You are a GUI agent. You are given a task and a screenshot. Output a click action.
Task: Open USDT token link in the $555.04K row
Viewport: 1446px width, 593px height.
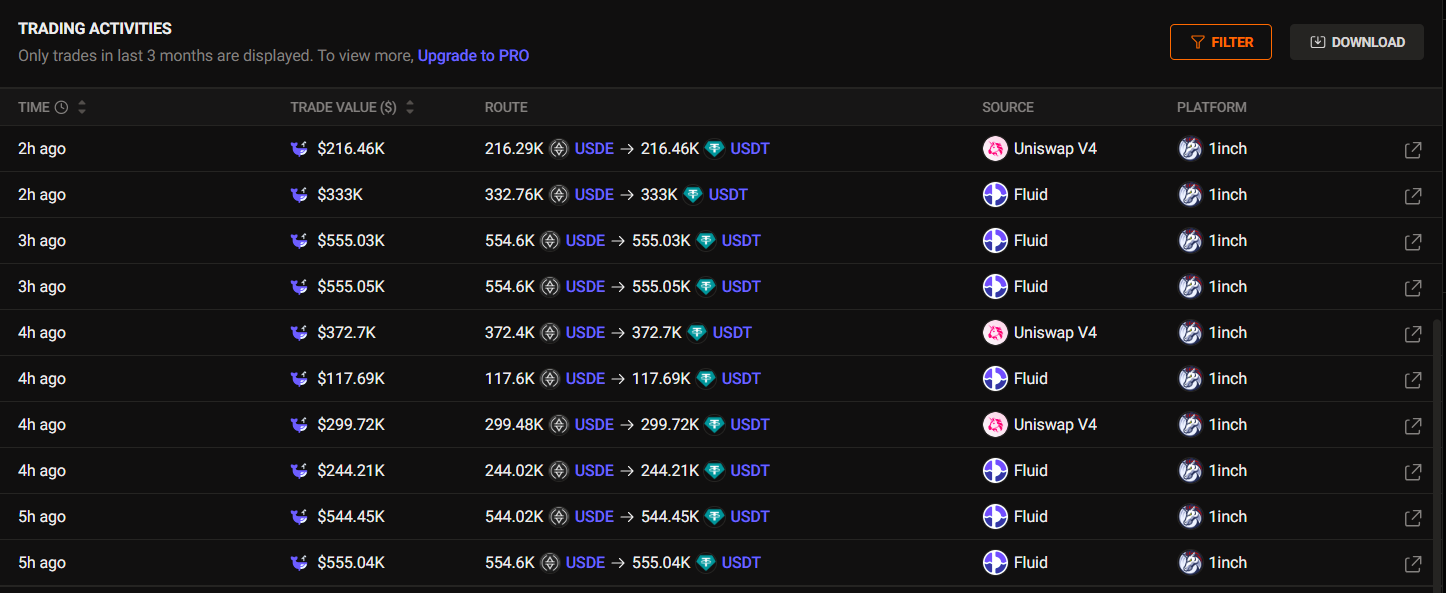coord(741,563)
